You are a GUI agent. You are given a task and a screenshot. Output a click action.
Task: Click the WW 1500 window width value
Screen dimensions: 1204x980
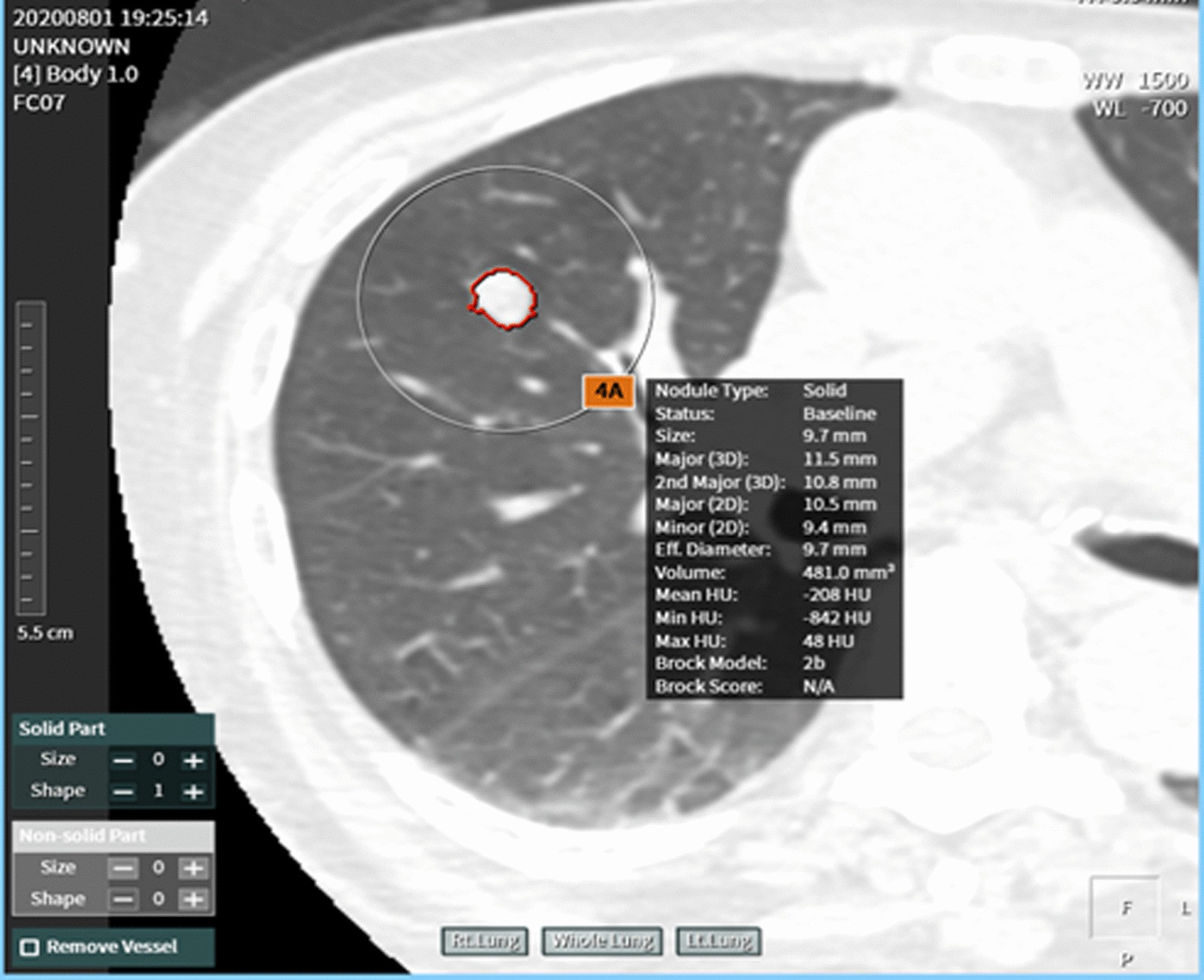coord(1134,80)
